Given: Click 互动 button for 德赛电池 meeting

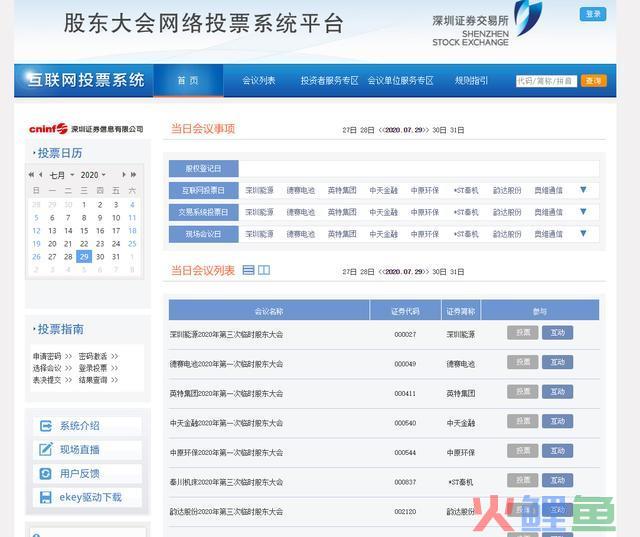Looking at the screenshot, I should pyautogui.click(x=558, y=362).
